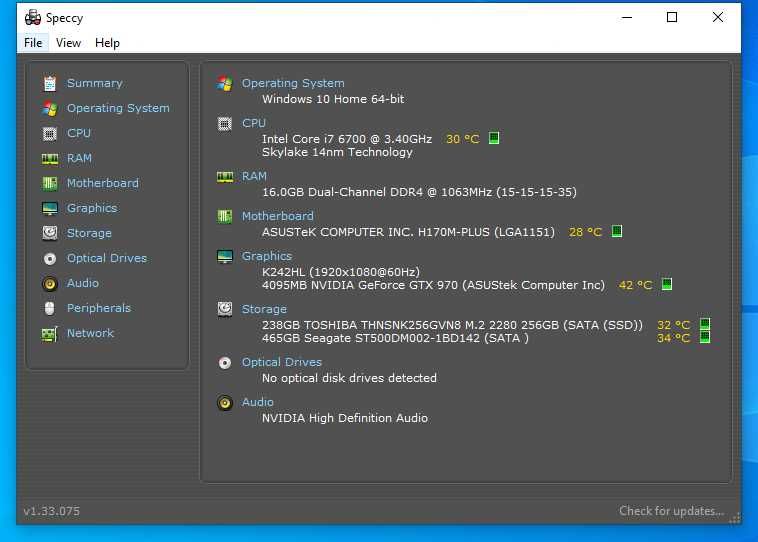Select the Summary sidebar icon
The image size is (758, 542).
click(50, 83)
